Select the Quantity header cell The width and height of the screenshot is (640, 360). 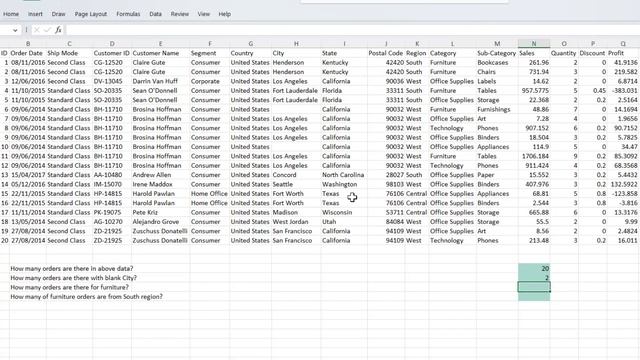564,53
